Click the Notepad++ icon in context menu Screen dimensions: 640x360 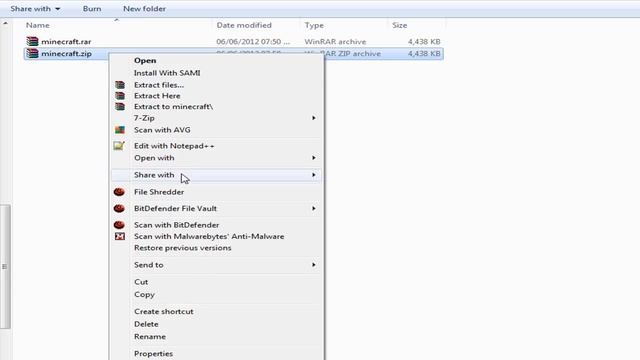(x=119, y=146)
